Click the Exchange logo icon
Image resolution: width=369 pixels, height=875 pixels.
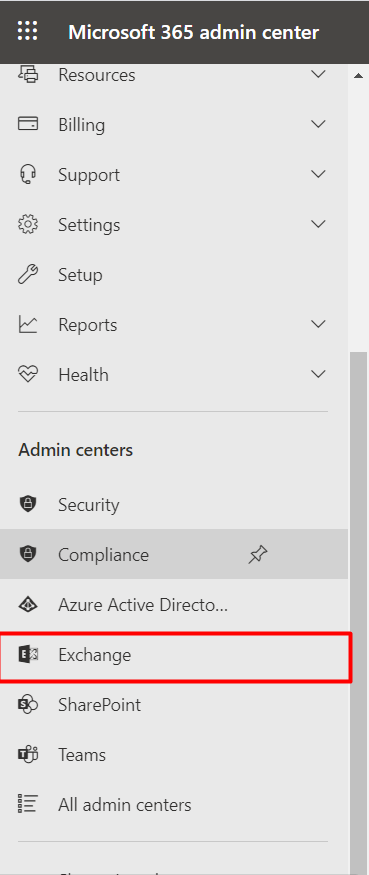click(28, 655)
